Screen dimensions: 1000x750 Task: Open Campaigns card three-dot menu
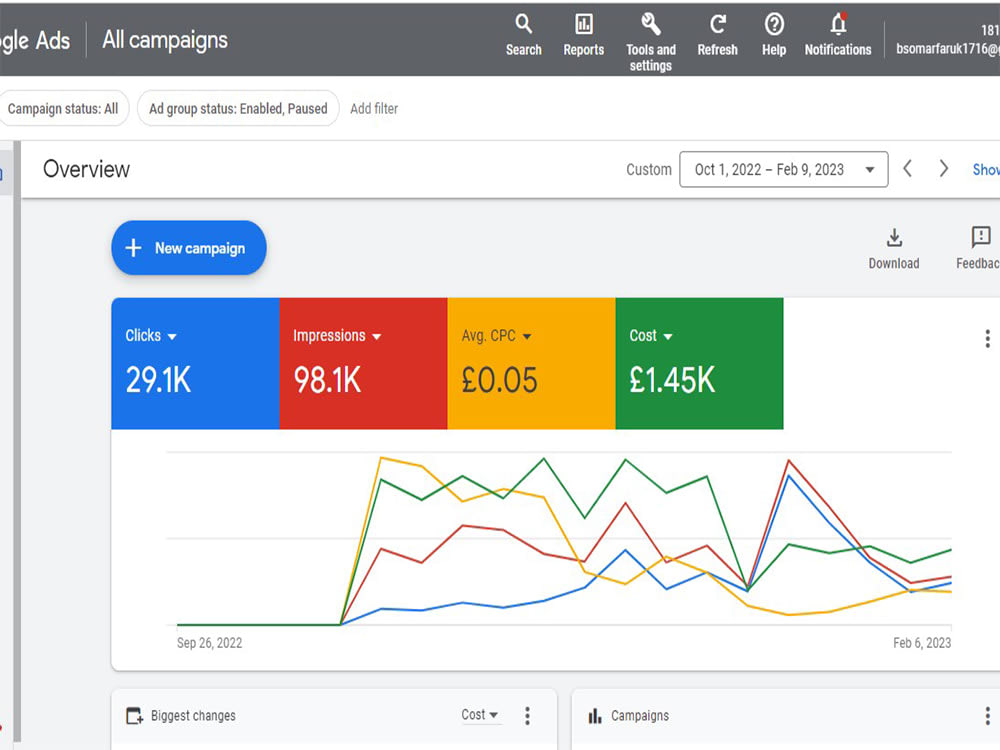(987, 716)
